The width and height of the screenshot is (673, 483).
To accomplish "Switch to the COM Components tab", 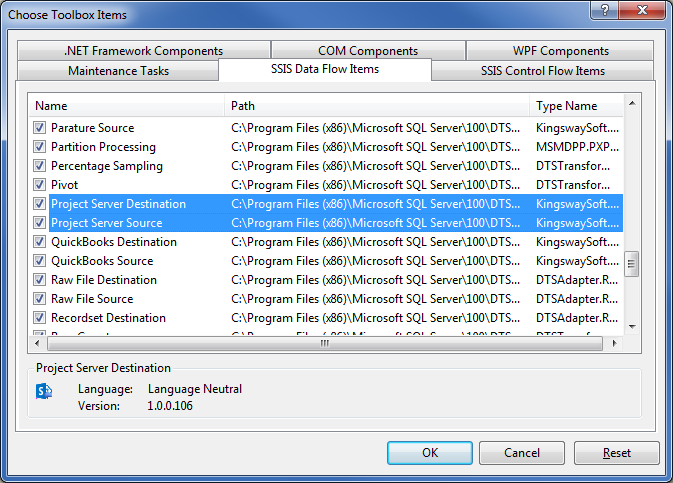I will pos(368,51).
